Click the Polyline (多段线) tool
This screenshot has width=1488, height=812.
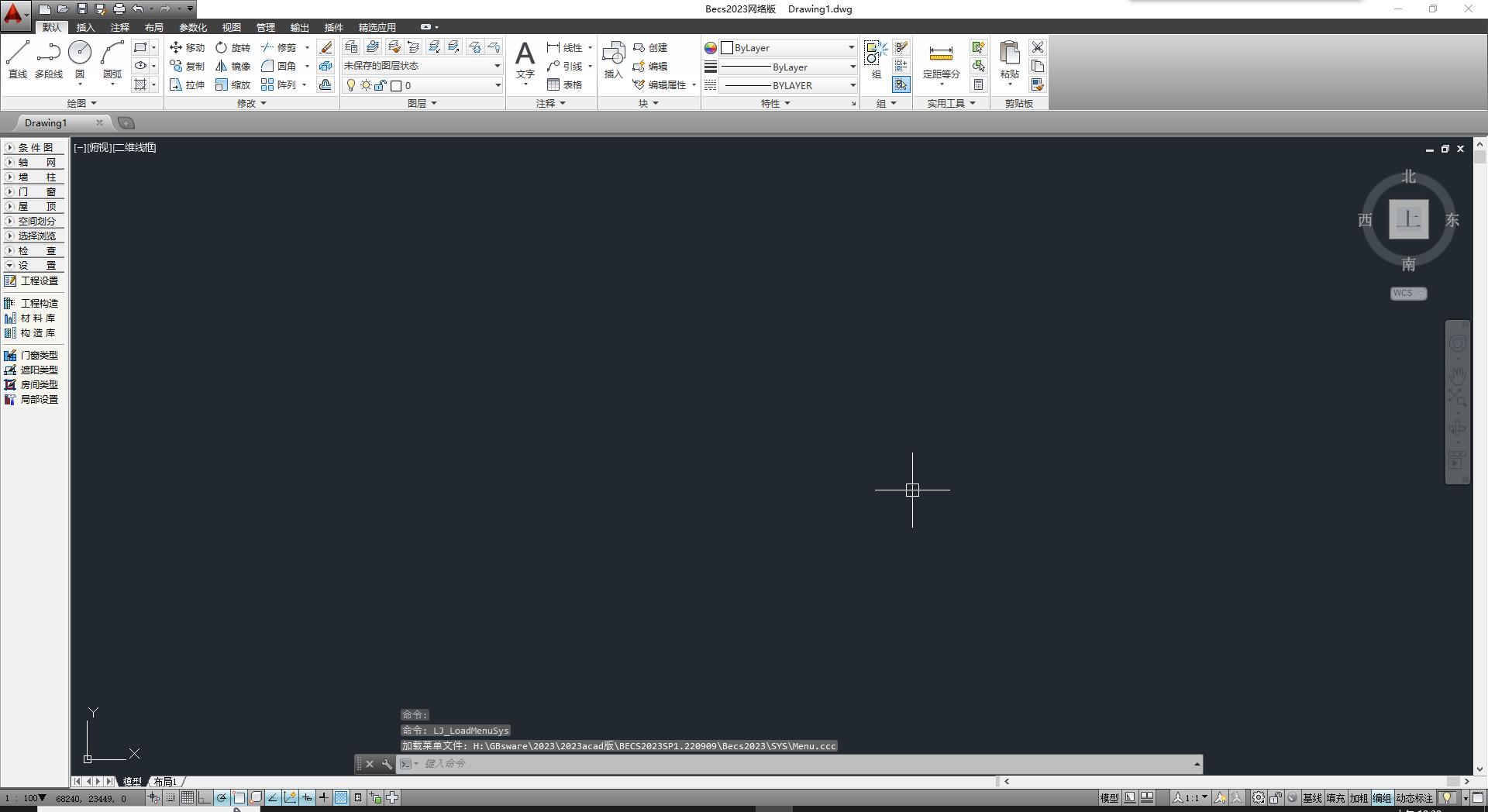[48, 59]
